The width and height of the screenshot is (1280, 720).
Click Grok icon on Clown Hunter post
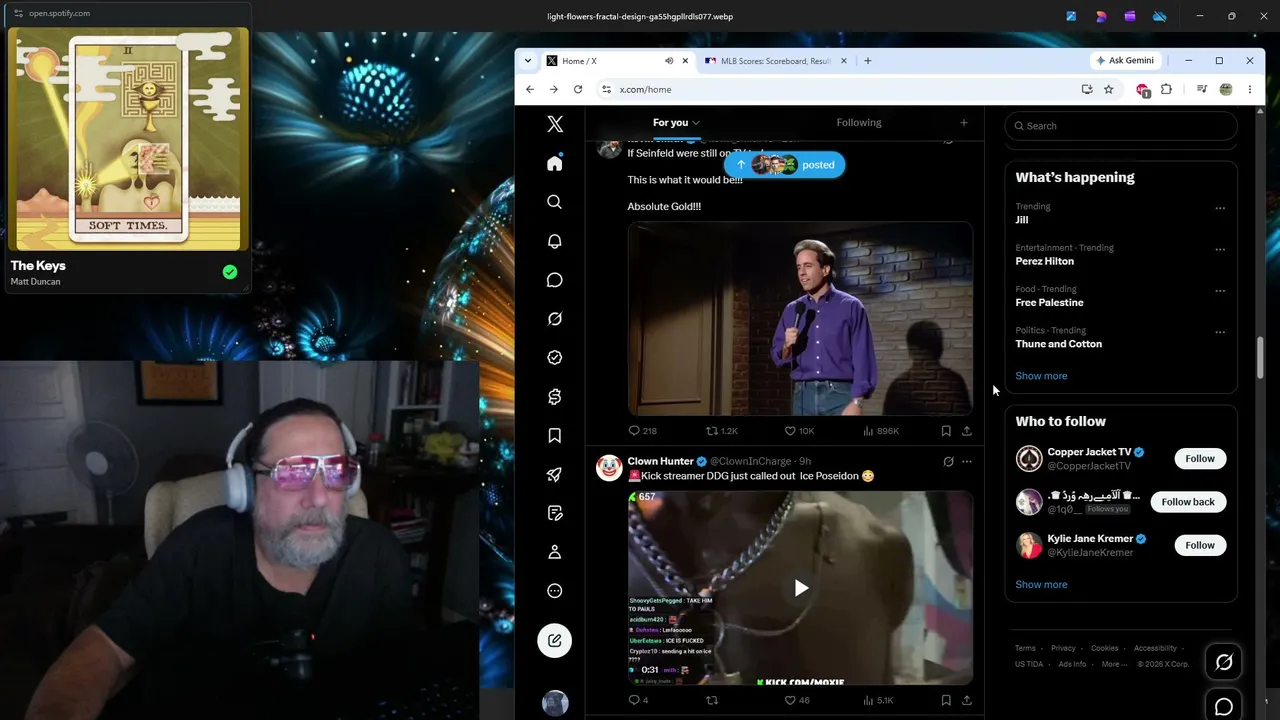(x=948, y=462)
